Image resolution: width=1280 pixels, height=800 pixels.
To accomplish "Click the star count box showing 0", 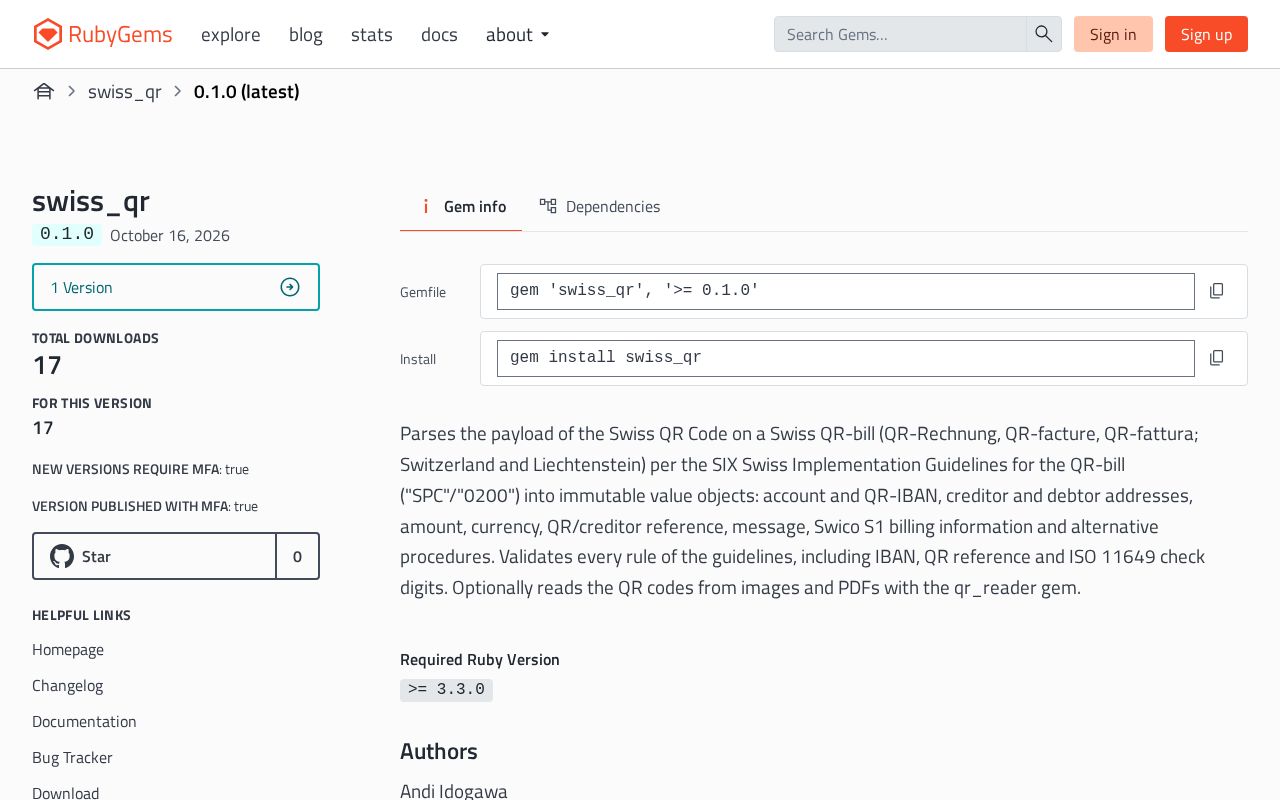I will pos(297,556).
